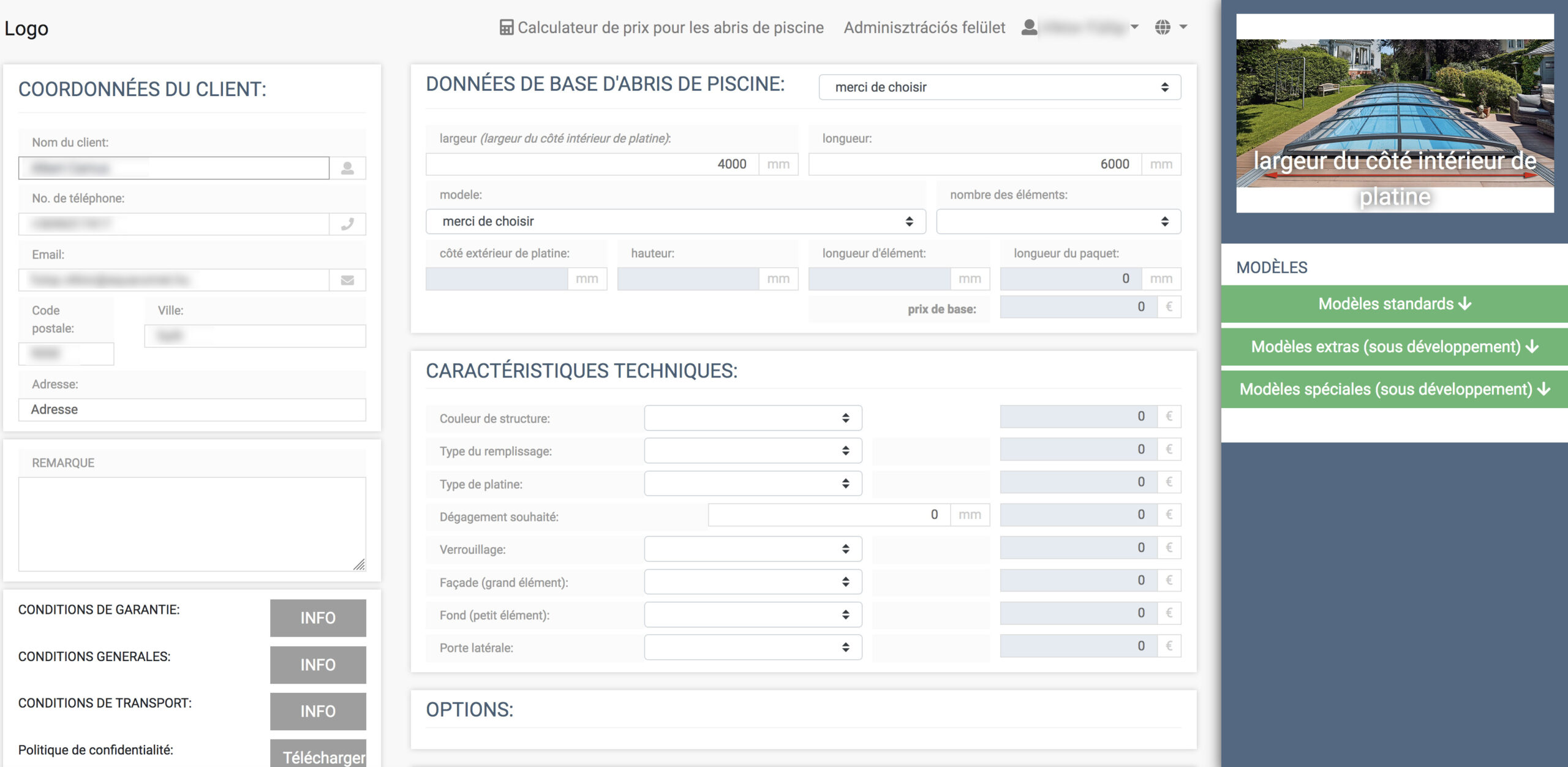
Task: Focus the Adresse input field
Action: point(192,409)
